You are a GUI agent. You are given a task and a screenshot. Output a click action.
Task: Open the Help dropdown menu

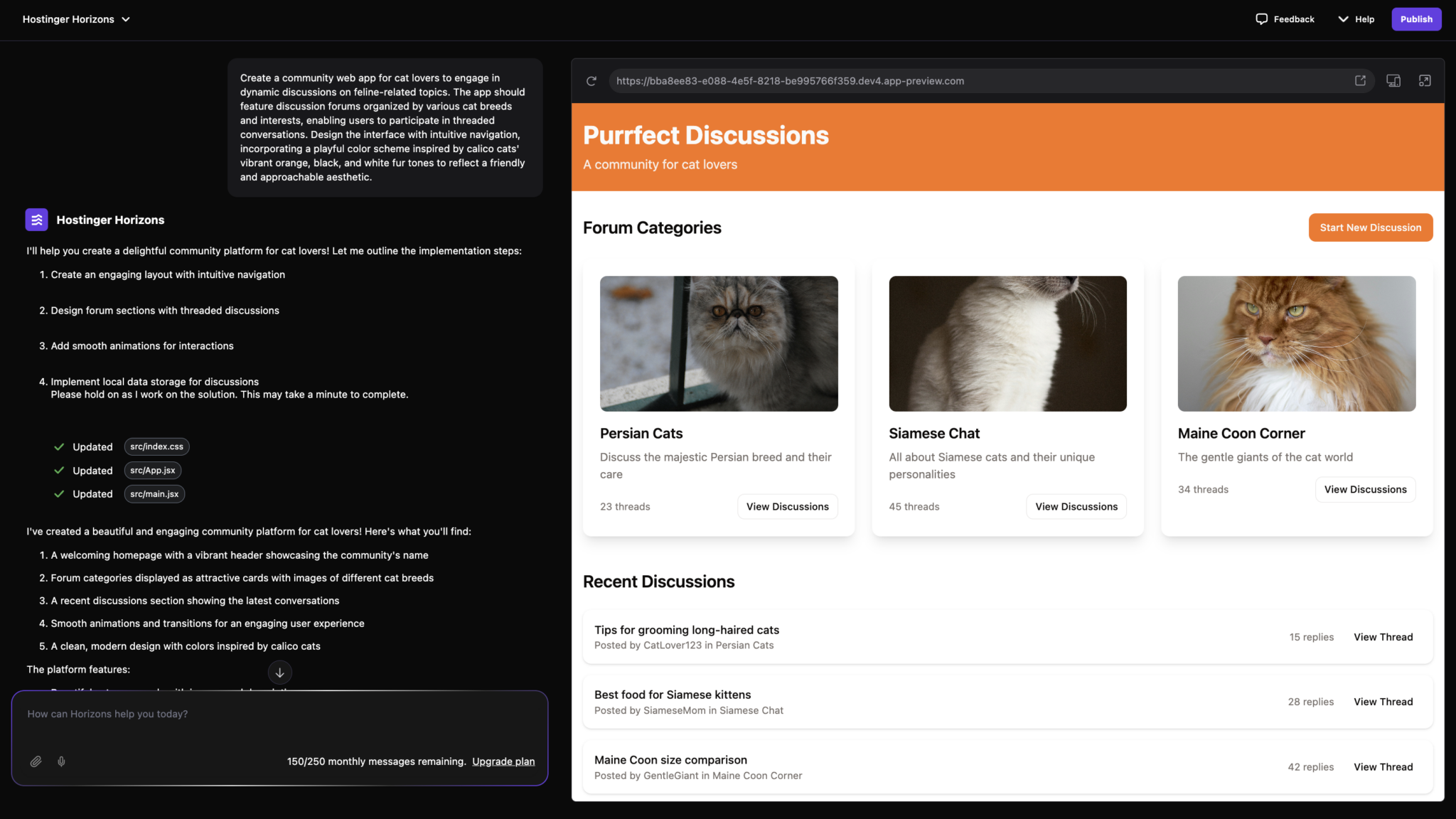pyautogui.click(x=1355, y=19)
